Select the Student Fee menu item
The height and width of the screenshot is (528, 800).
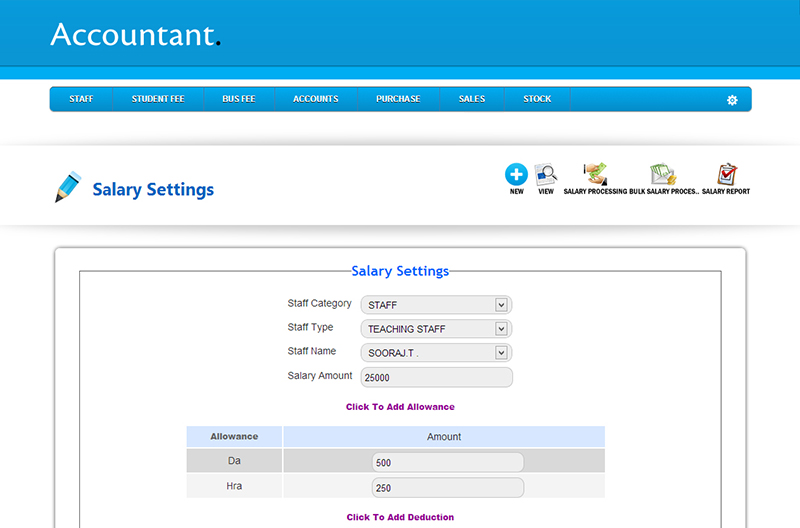[158, 99]
